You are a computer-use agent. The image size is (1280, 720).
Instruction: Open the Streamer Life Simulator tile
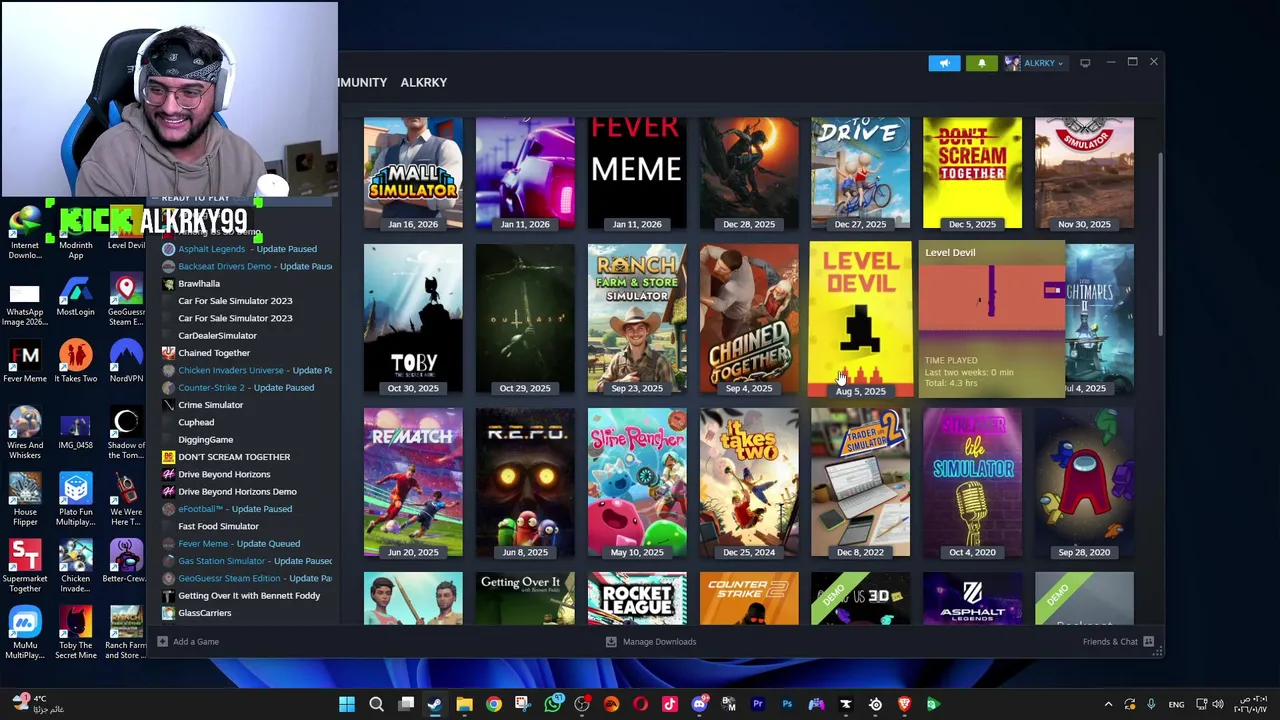[973, 483]
